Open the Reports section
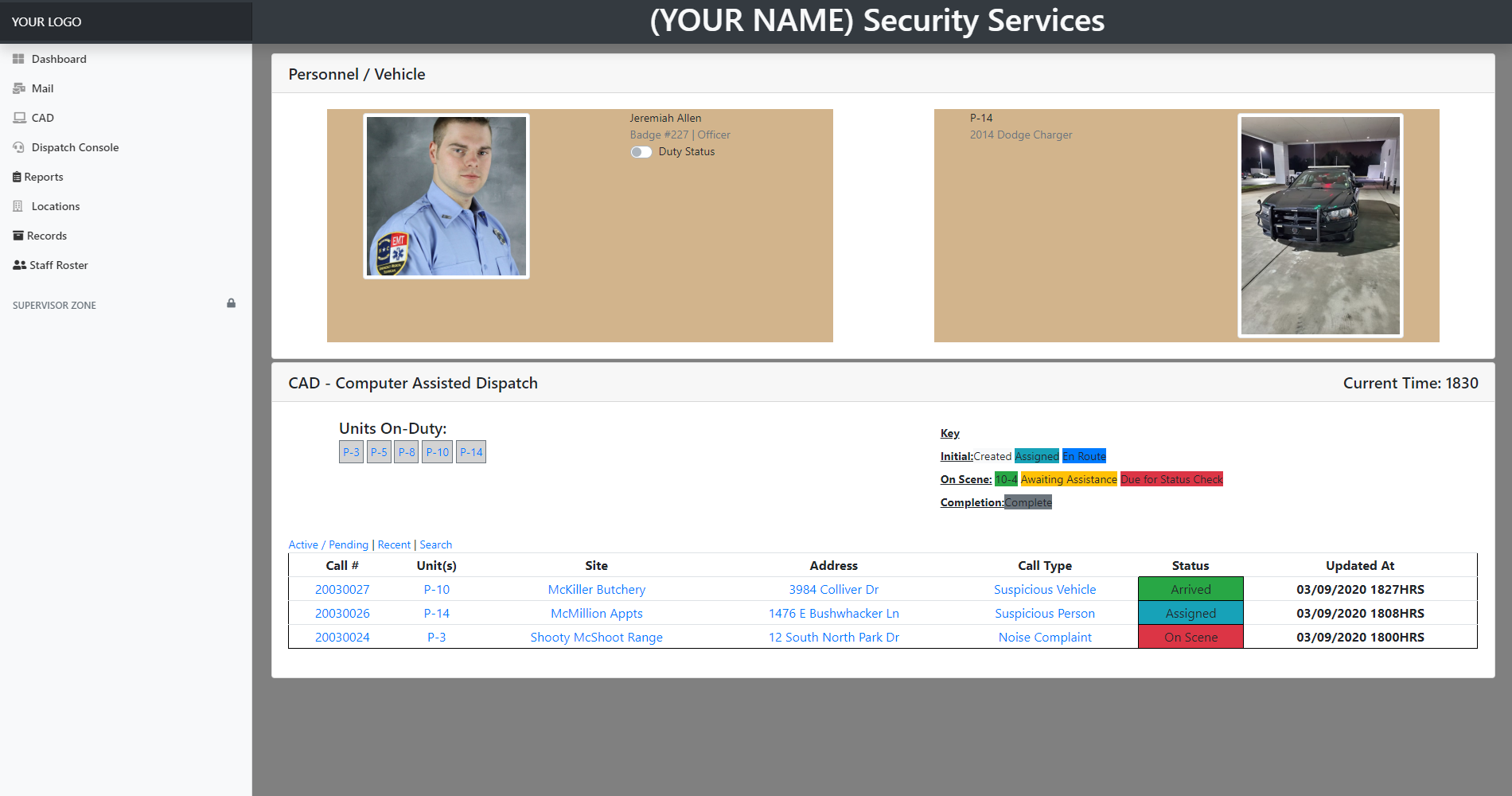This screenshot has width=1512, height=796. coord(43,176)
